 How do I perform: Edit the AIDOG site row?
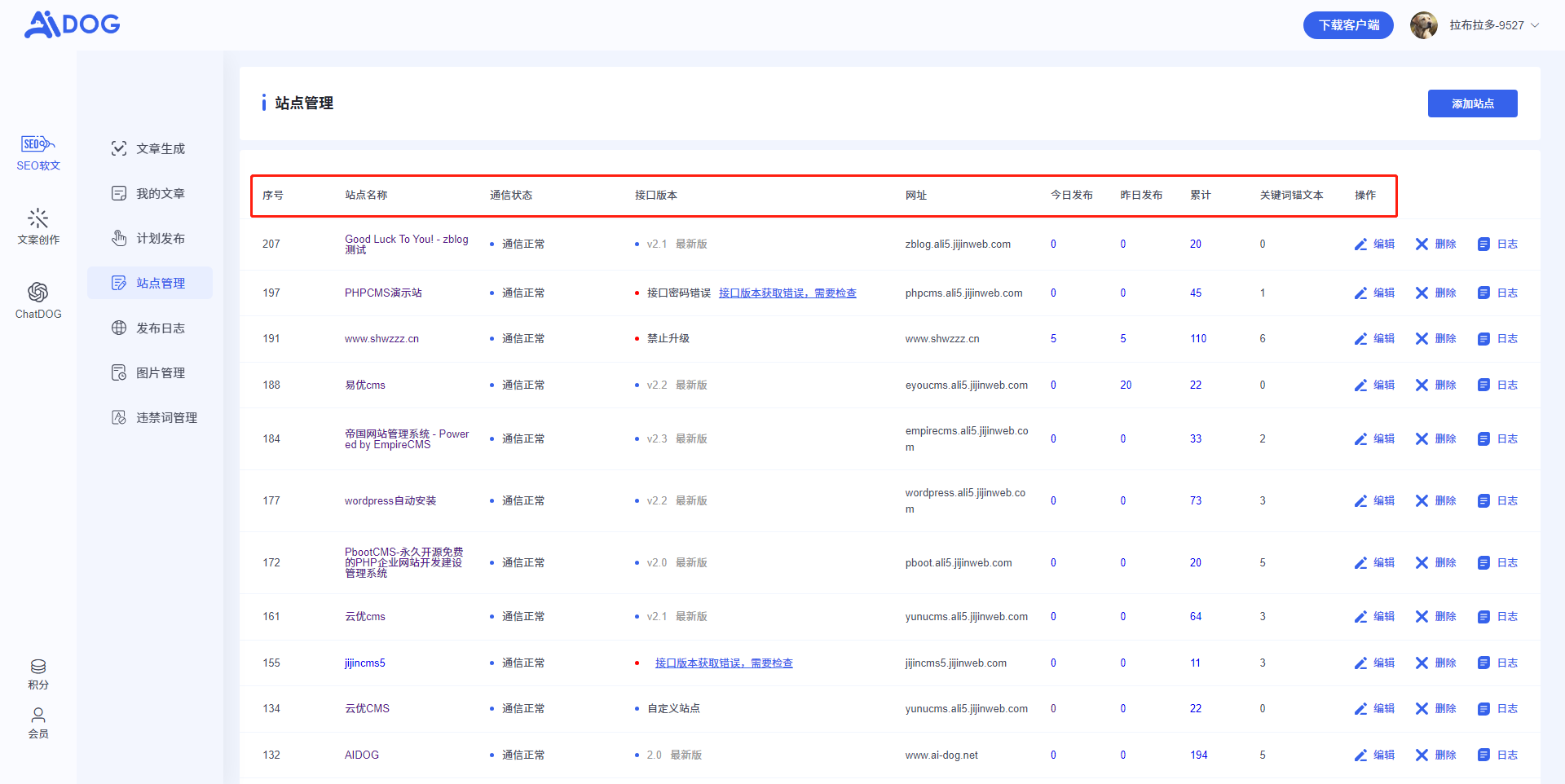tap(1374, 755)
